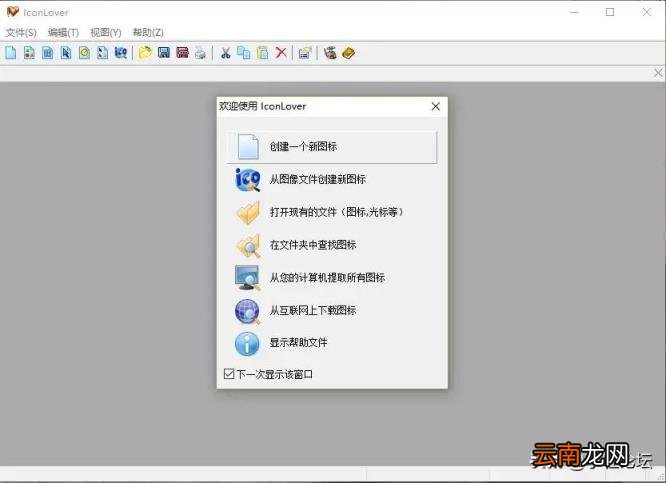The height and width of the screenshot is (483, 666).
Task: Open the 帮助(Z) menu
Action: tap(148, 32)
